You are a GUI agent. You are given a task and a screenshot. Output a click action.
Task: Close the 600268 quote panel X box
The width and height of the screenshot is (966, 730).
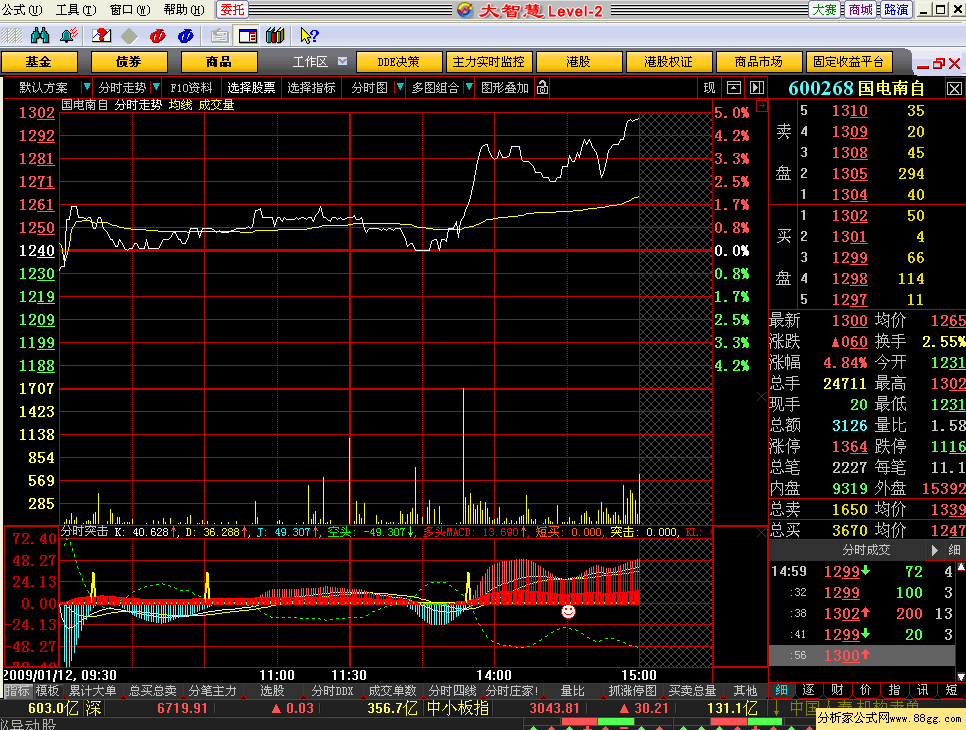954,89
